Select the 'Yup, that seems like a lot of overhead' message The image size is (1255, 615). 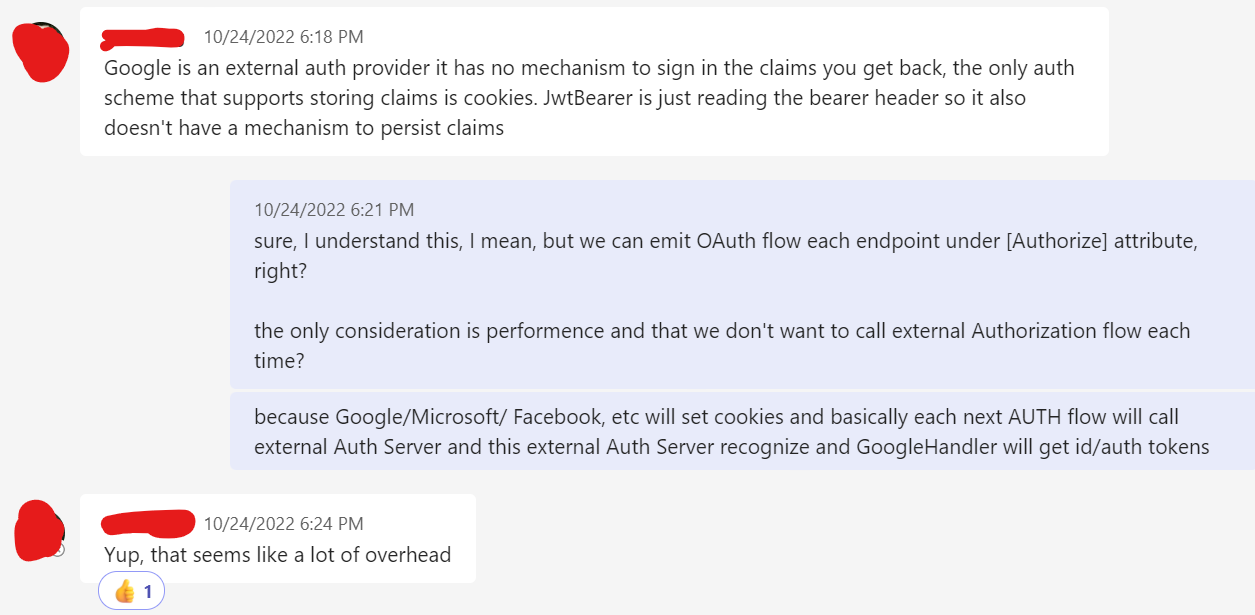click(278, 538)
